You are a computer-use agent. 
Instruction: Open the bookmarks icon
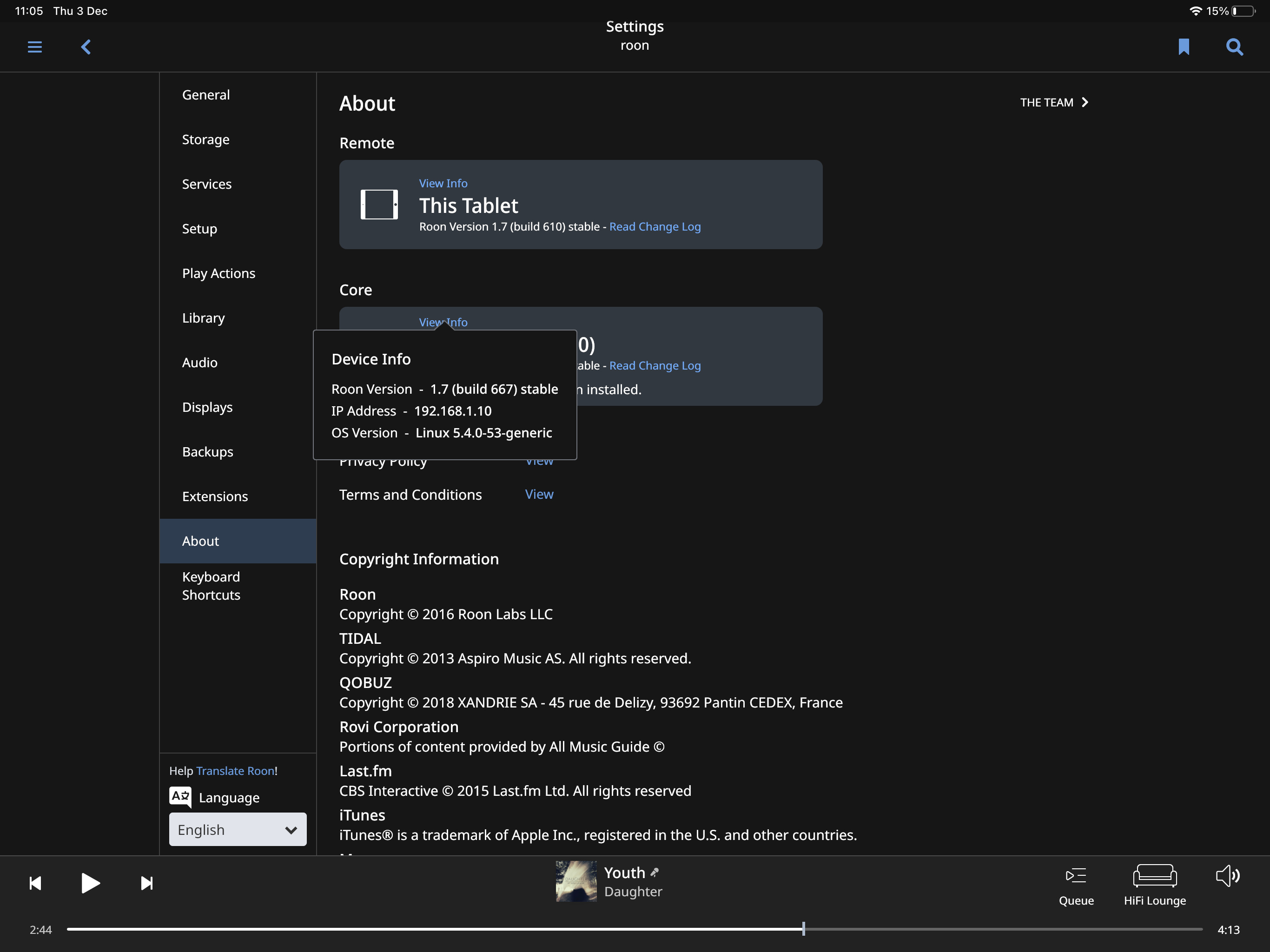[1184, 46]
